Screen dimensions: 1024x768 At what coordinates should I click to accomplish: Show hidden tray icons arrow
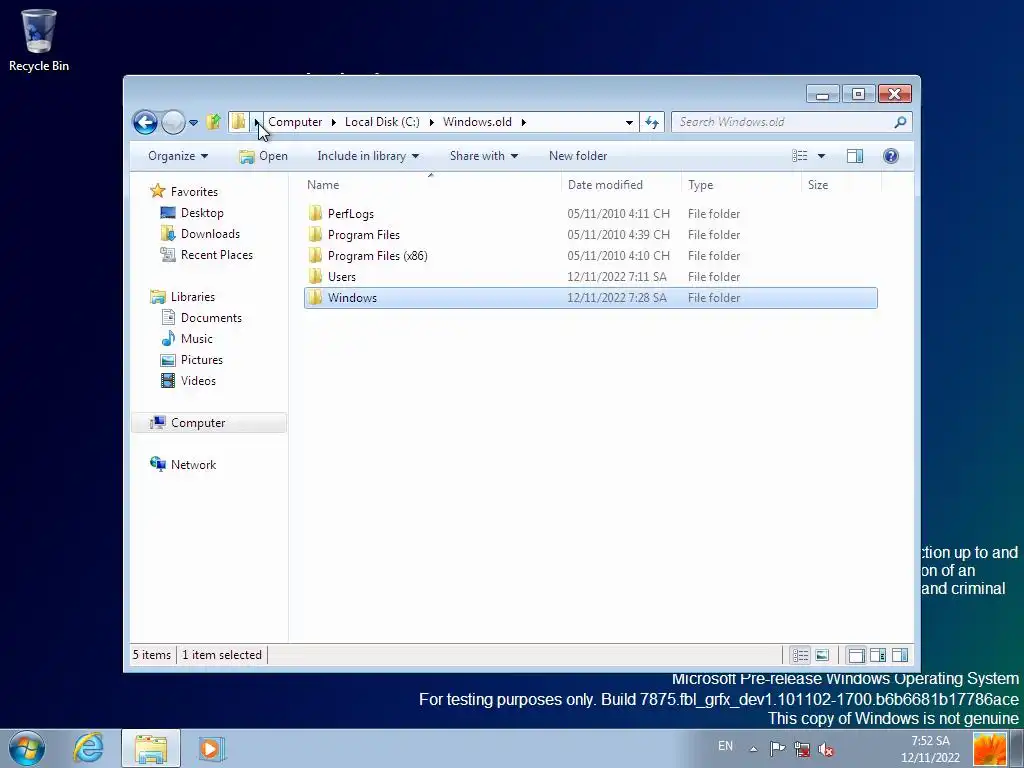(753, 749)
